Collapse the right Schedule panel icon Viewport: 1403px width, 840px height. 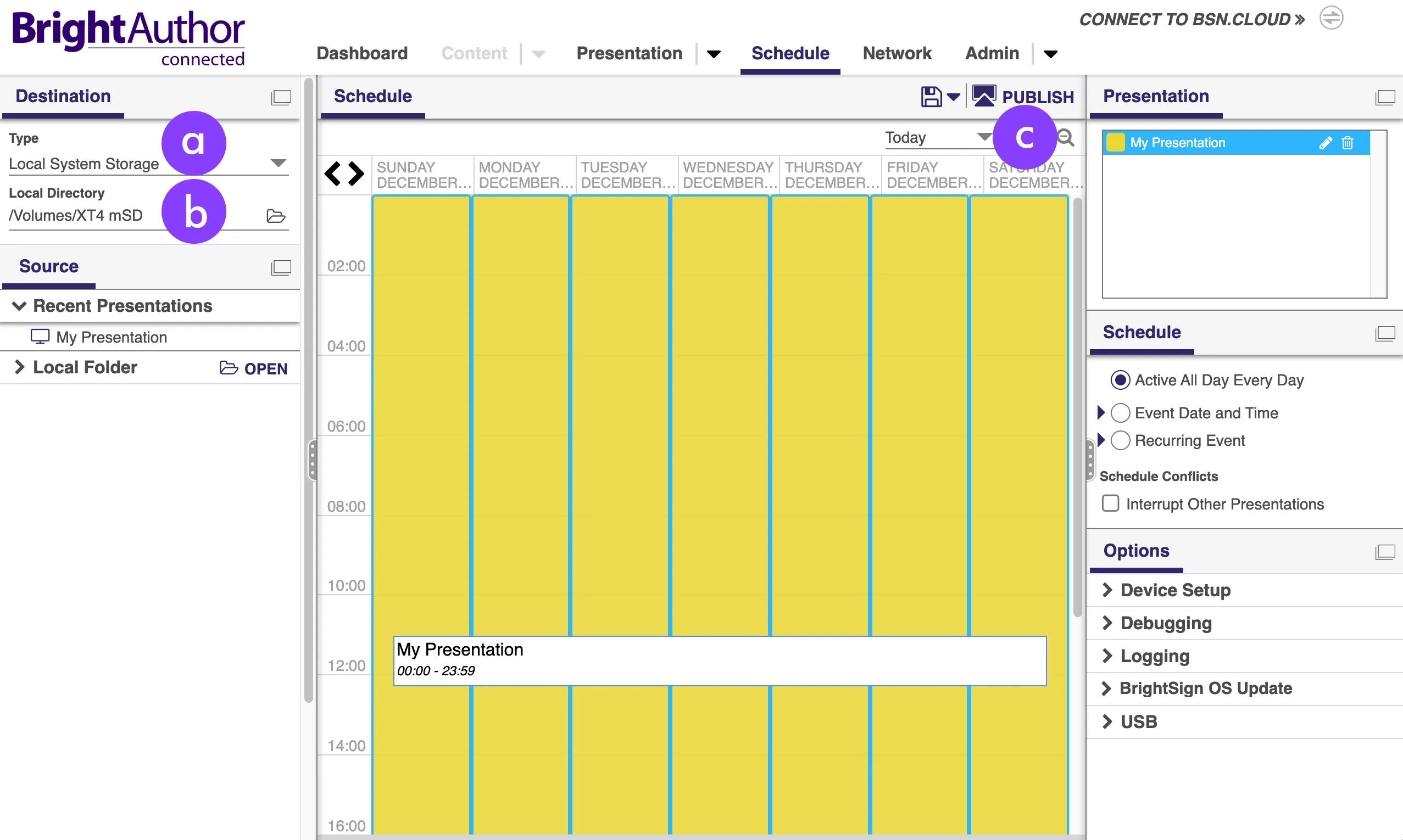click(x=1385, y=333)
